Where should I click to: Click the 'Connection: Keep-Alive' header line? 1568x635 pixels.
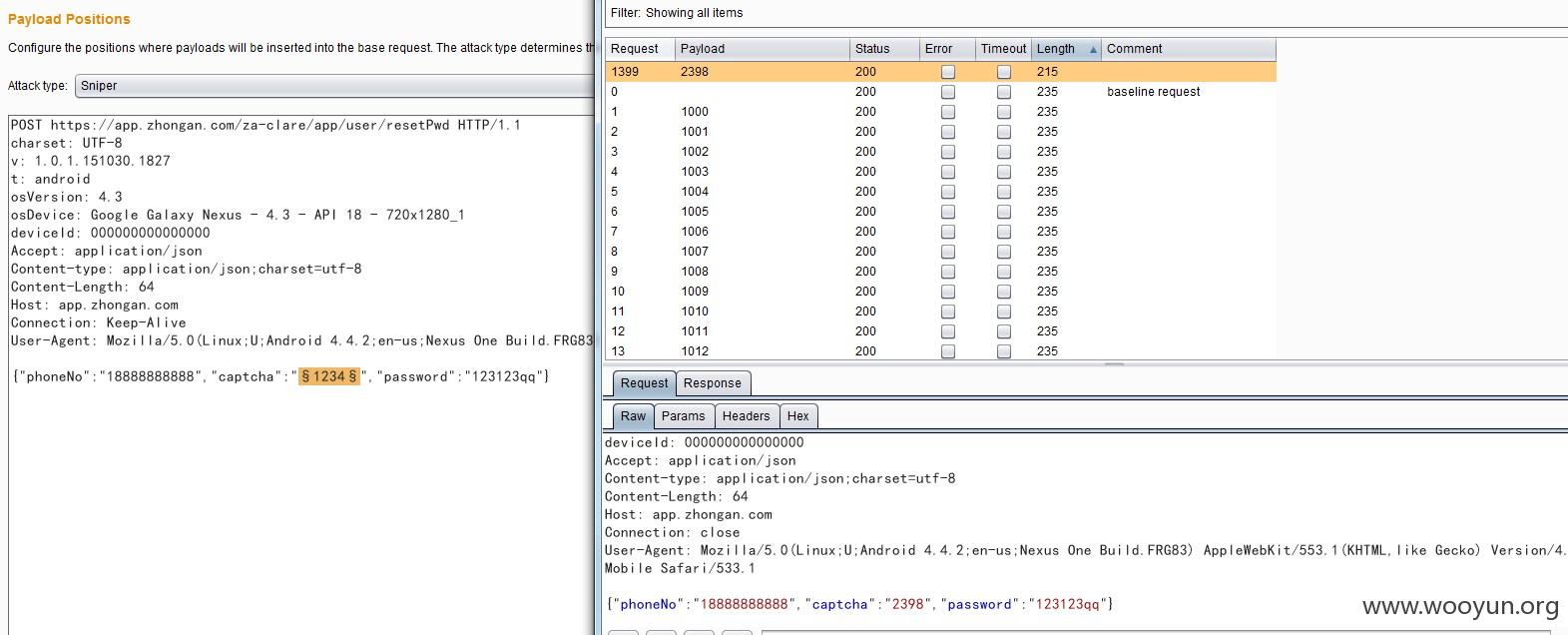click(98, 322)
